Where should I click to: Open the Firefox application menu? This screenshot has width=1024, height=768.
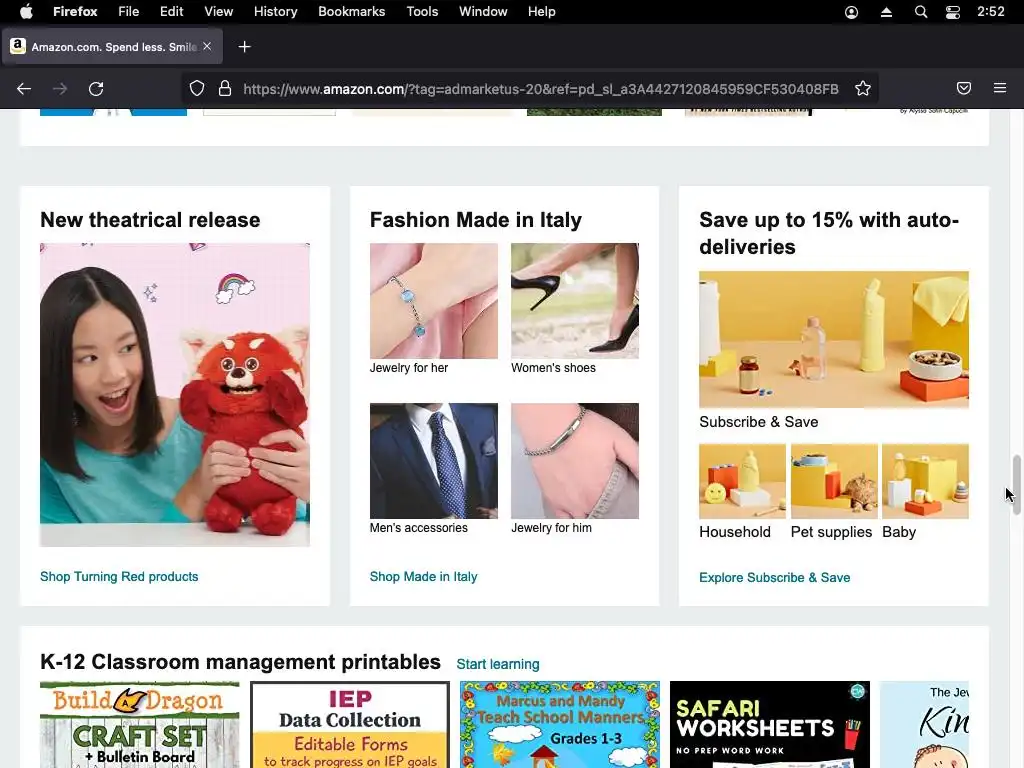(75, 12)
